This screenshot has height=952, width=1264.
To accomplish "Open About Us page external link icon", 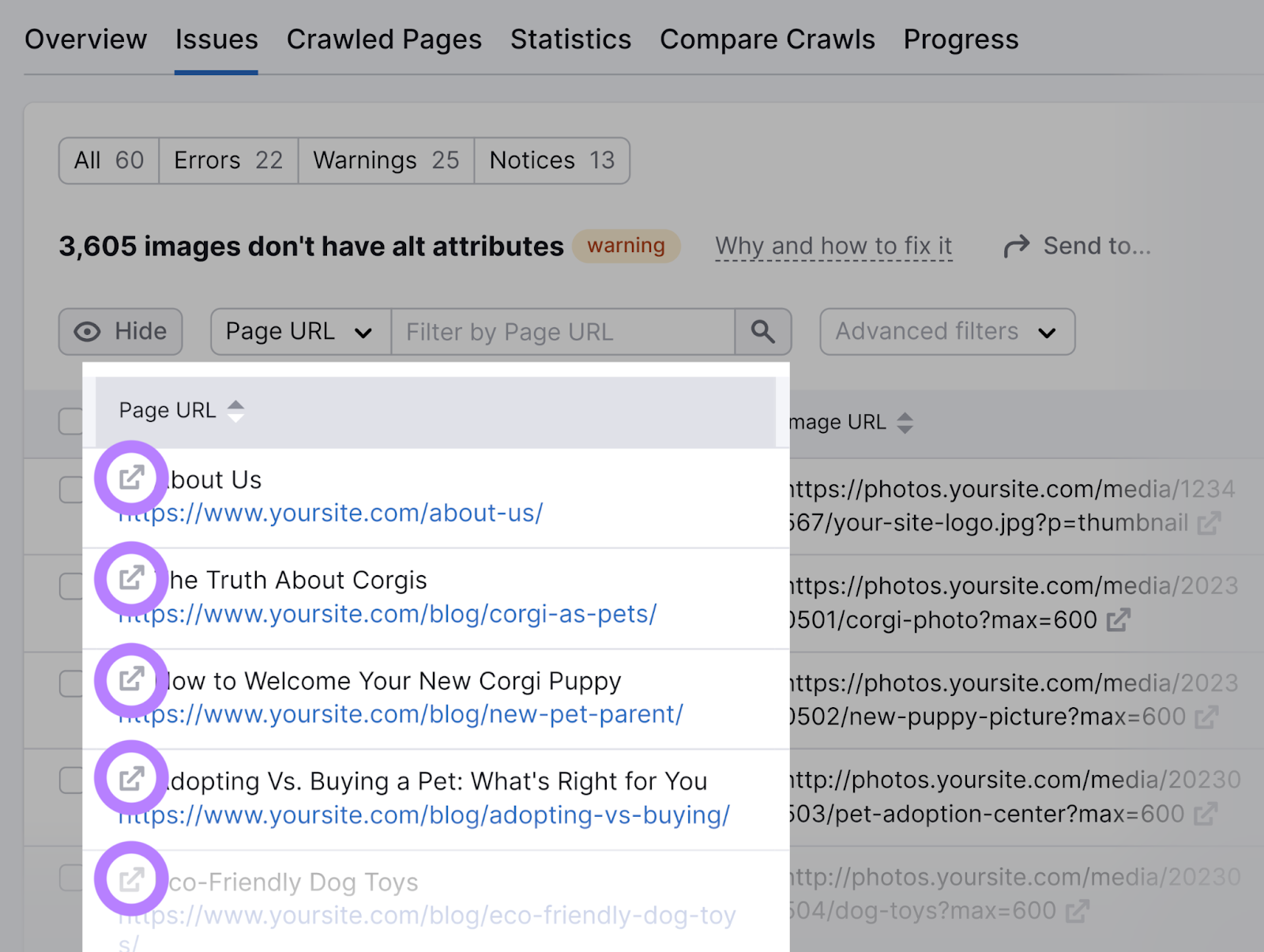I will click(131, 477).
